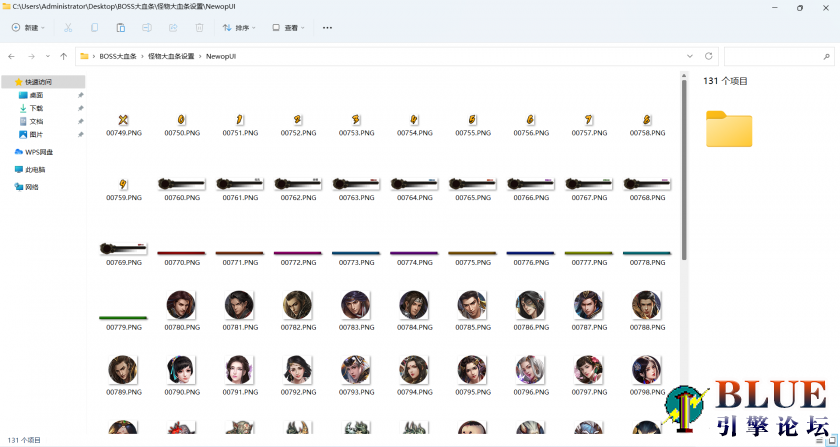This screenshot has height=447, width=840.
Task: Open 下载 (Downloads) in quick access
Action: point(36,108)
